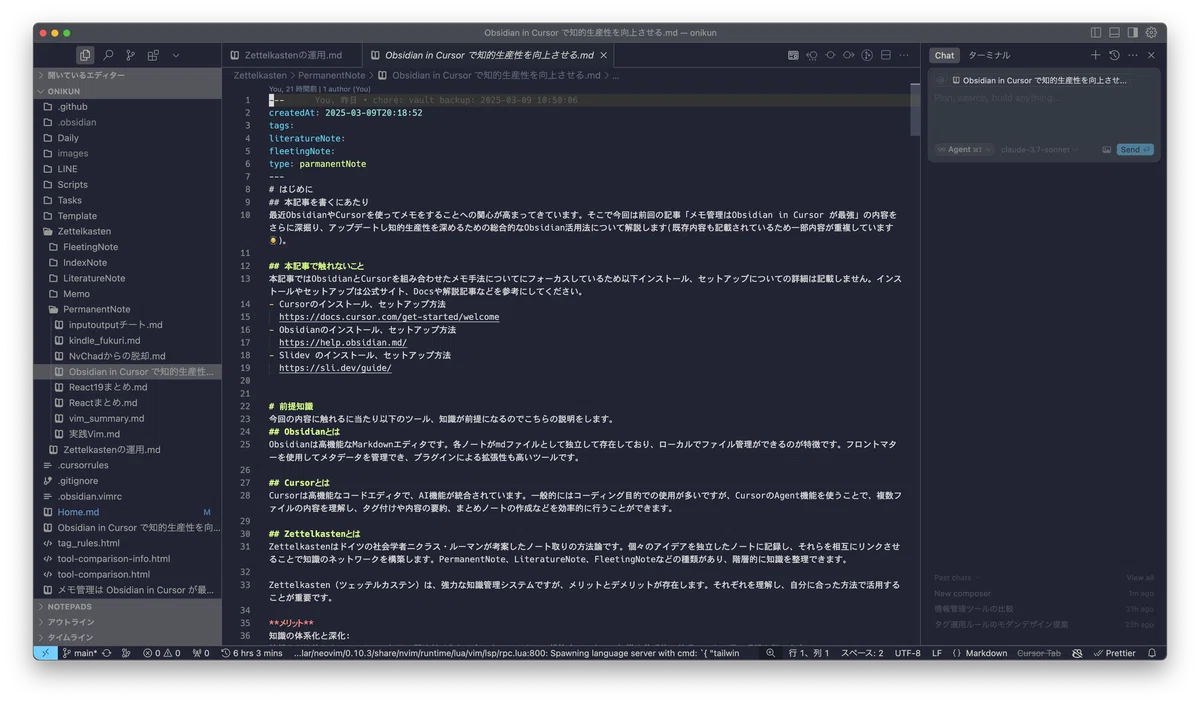1200x704 pixels.
Task: Switch to the ターミナル tab
Action: tap(989, 55)
